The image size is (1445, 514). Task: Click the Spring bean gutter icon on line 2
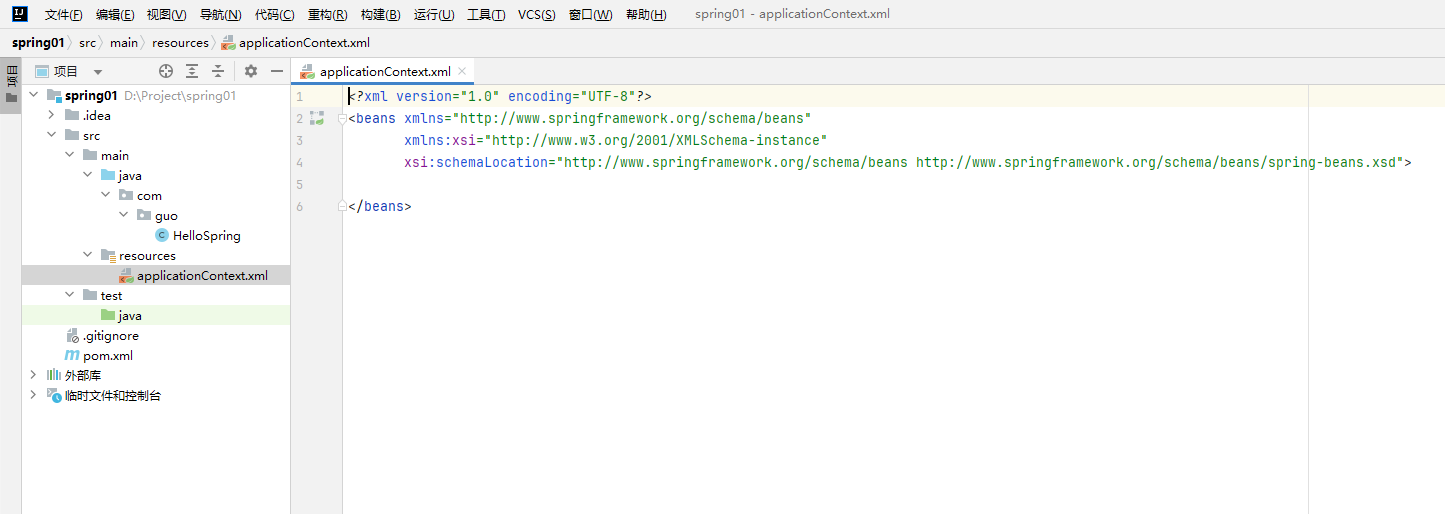317,118
